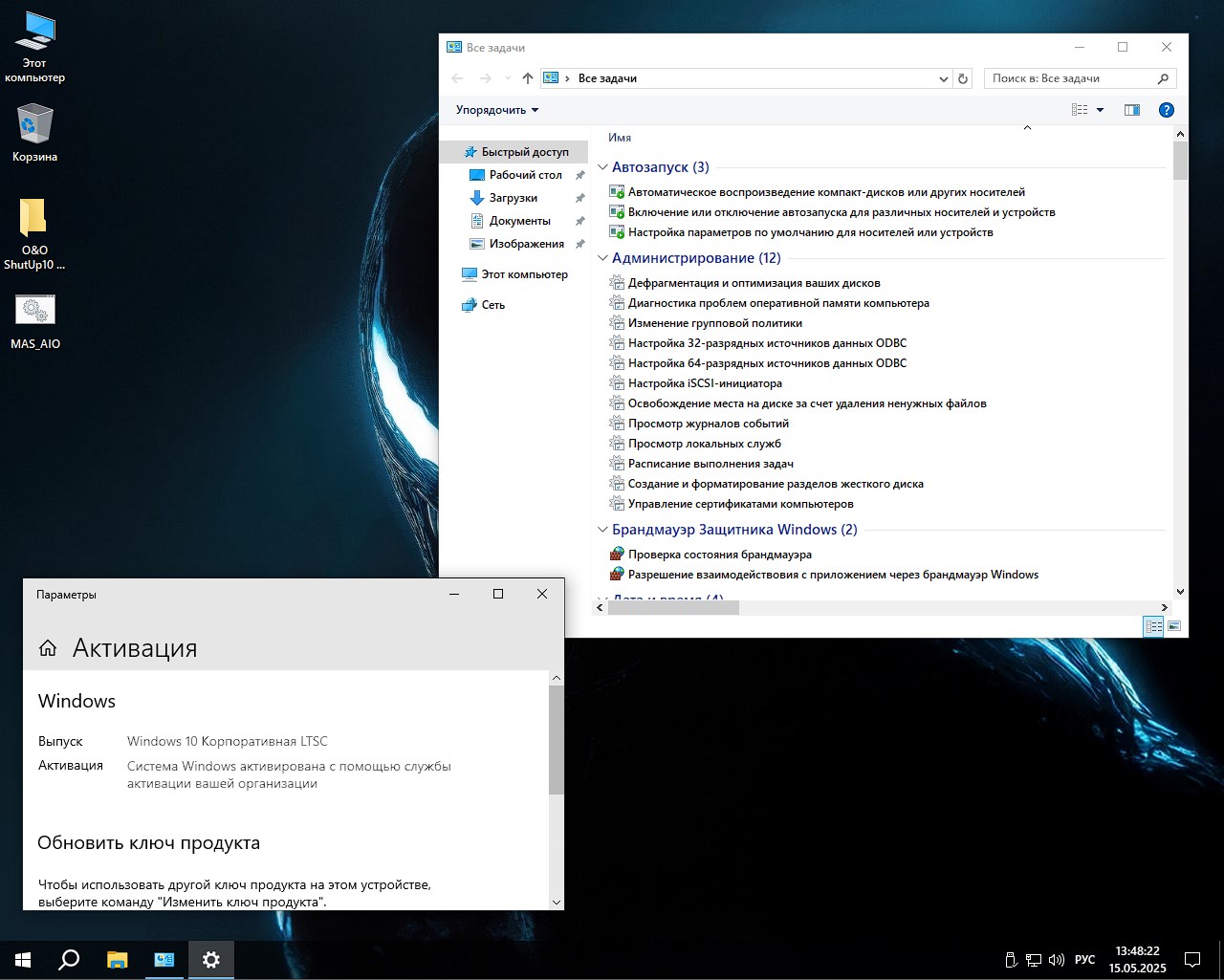
Task: Go up one level with up arrow
Action: pyautogui.click(x=528, y=78)
